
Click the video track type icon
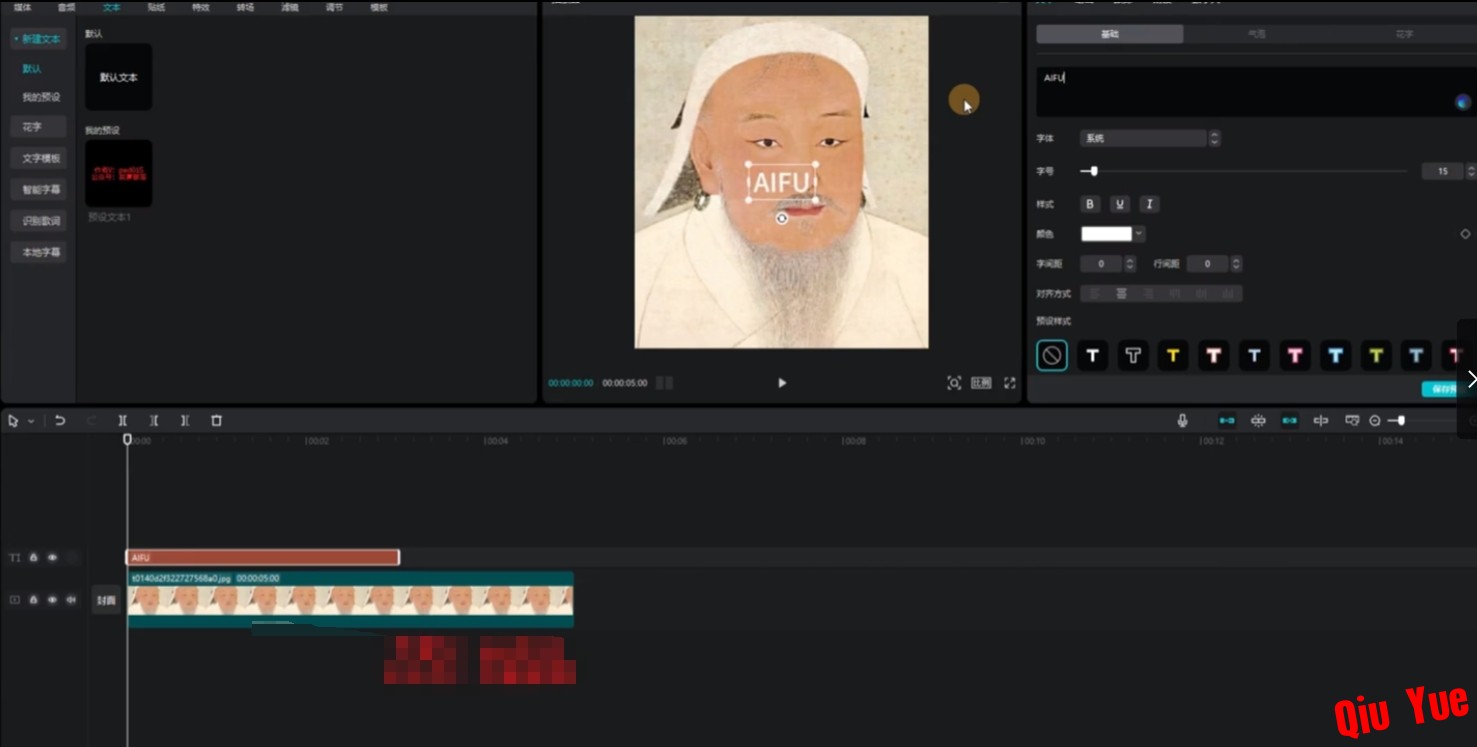[x=14, y=600]
